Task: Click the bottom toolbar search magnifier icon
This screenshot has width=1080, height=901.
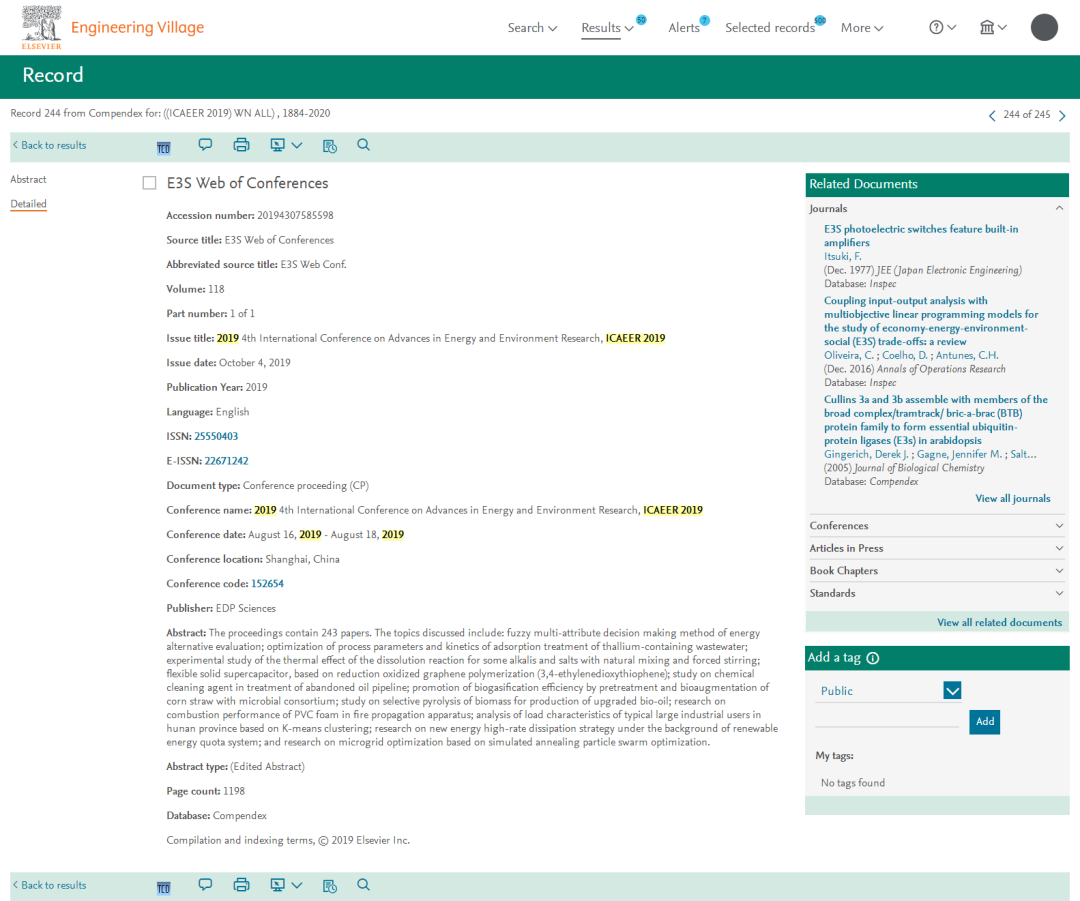Action: click(x=364, y=884)
